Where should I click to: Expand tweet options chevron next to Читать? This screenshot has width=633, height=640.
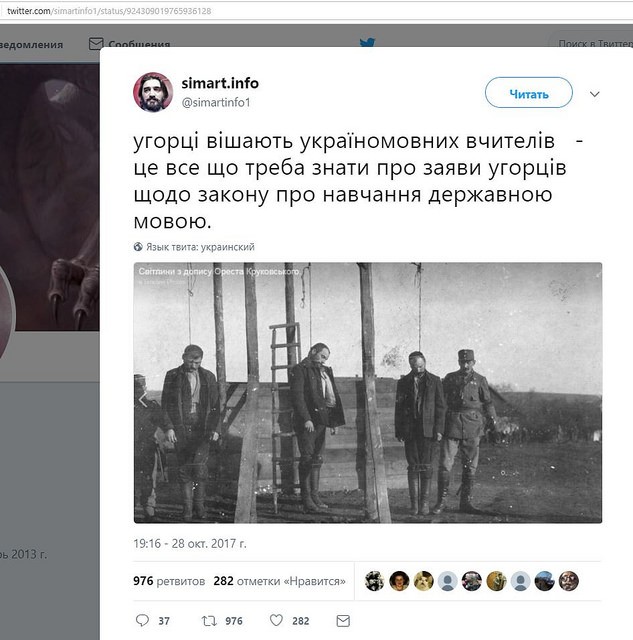[595, 94]
